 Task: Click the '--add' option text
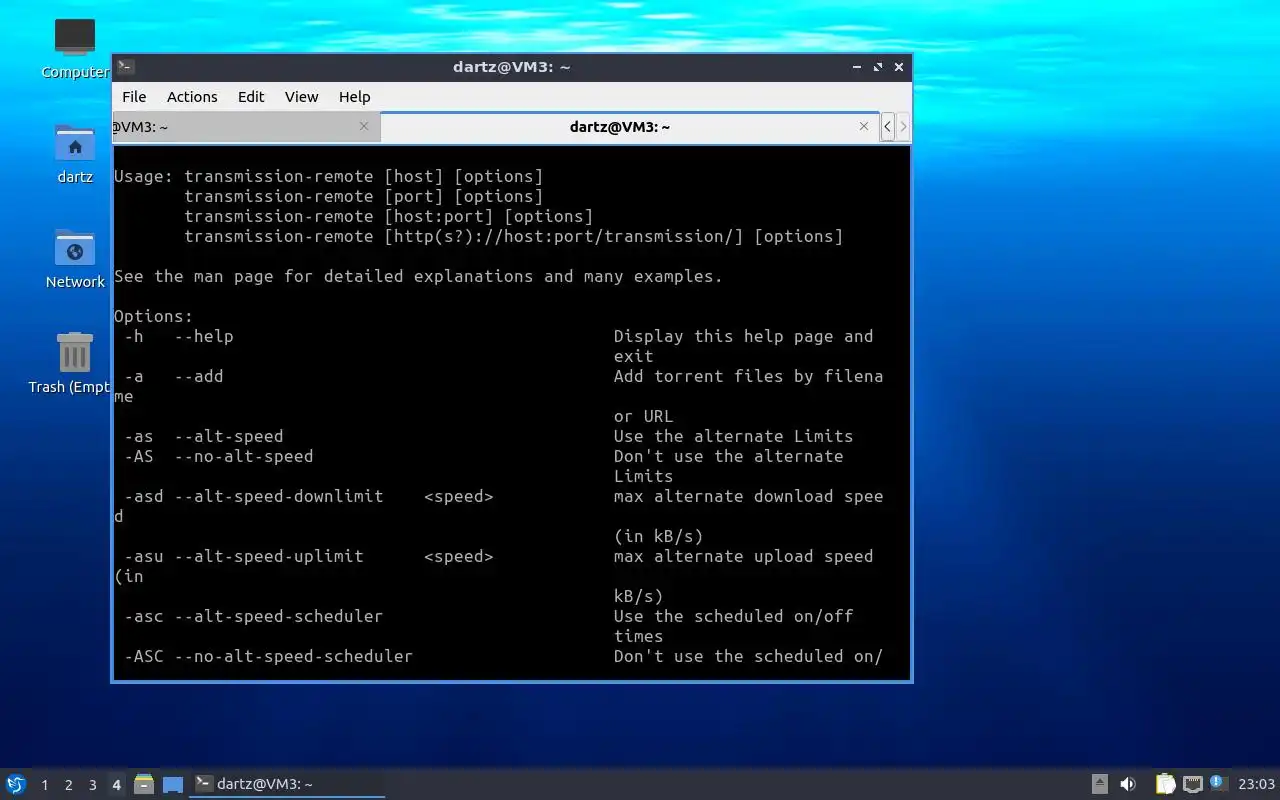(199, 376)
